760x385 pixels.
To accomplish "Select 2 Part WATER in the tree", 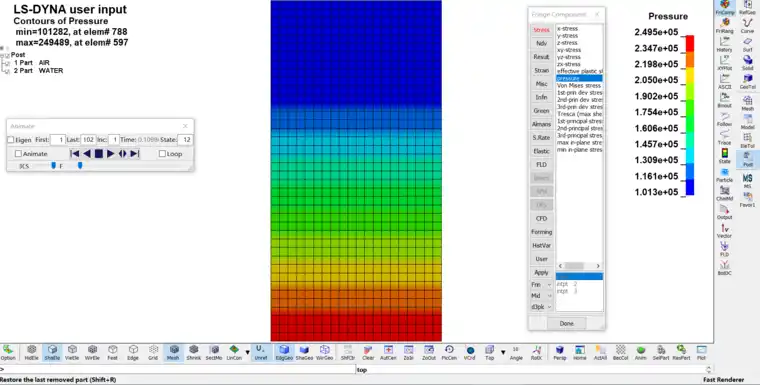I will tap(38, 70).
